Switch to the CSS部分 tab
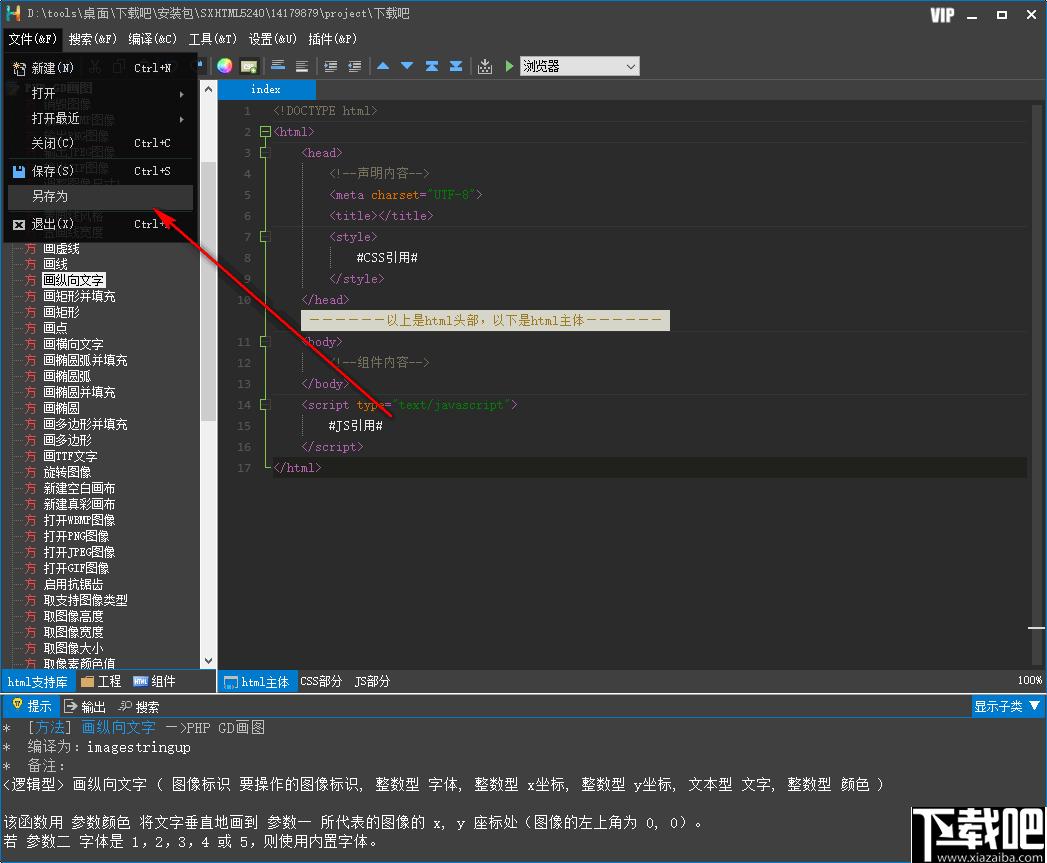 (x=321, y=681)
